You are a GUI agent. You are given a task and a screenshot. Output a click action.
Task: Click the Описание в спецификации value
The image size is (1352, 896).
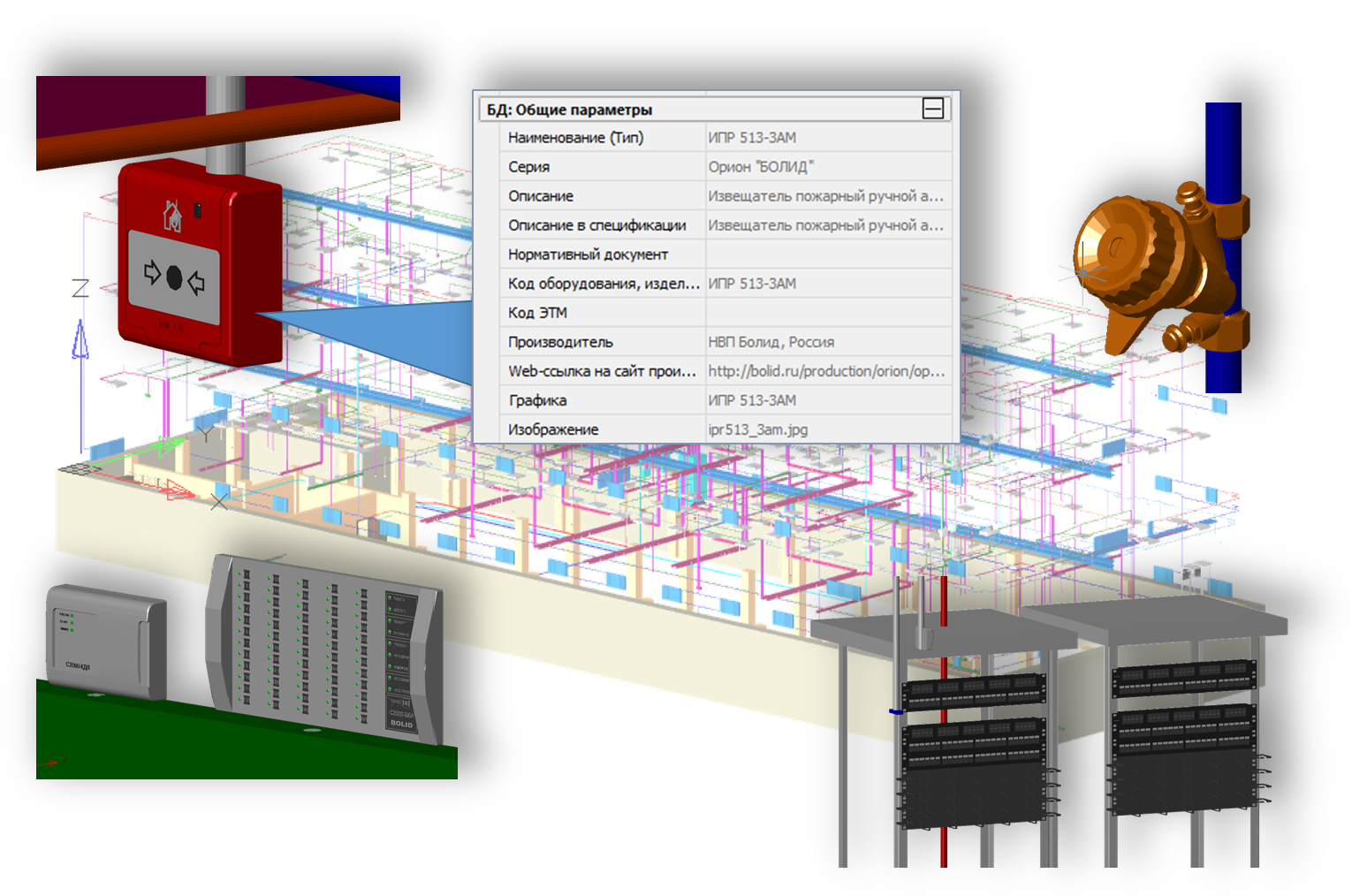(x=829, y=225)
